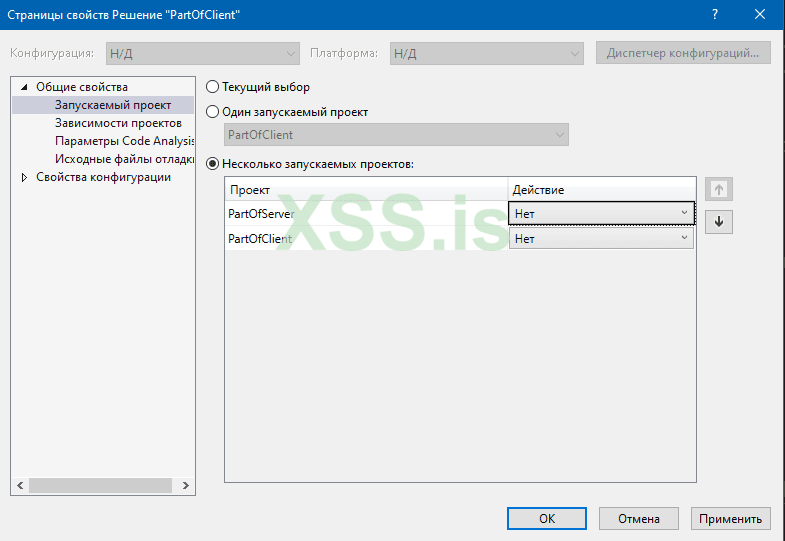Open "Исходные файлы отладки" page
The width and height of the screenshot is (785, 541).
coord(124,159)
